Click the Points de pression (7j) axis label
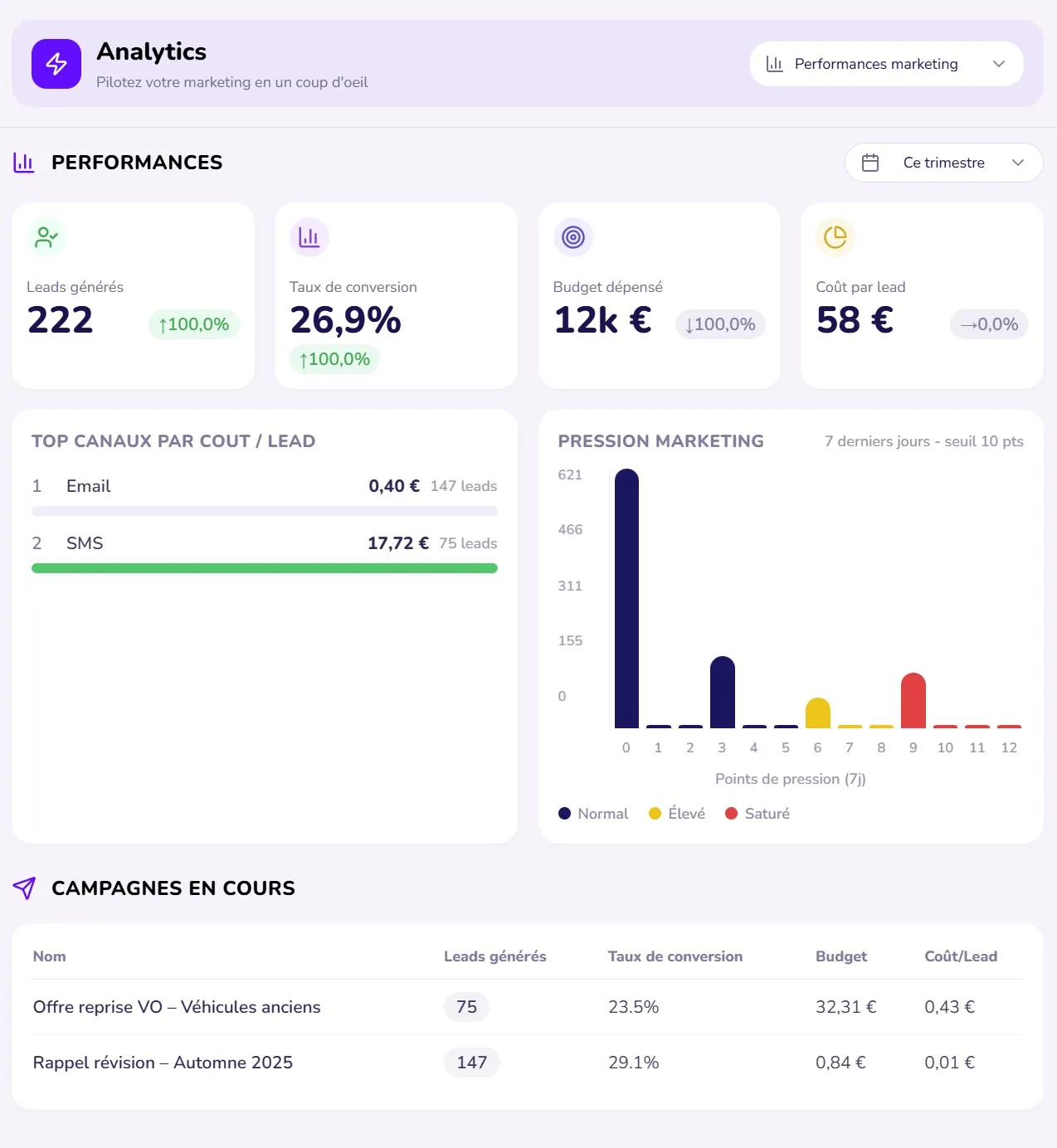Viewport: 1057px width, 1148px height. (791, 779)
